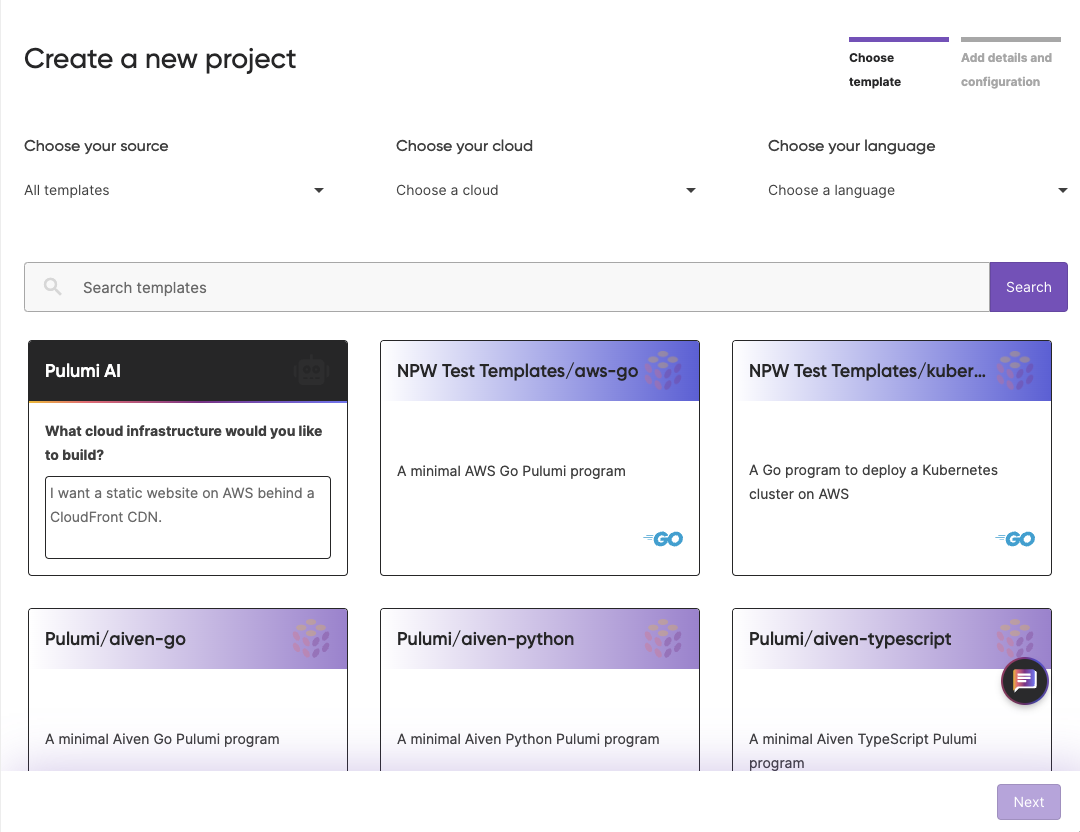1080x832 pixels.
Task: Open the All templates source dropdown
Action: (174, 190)
